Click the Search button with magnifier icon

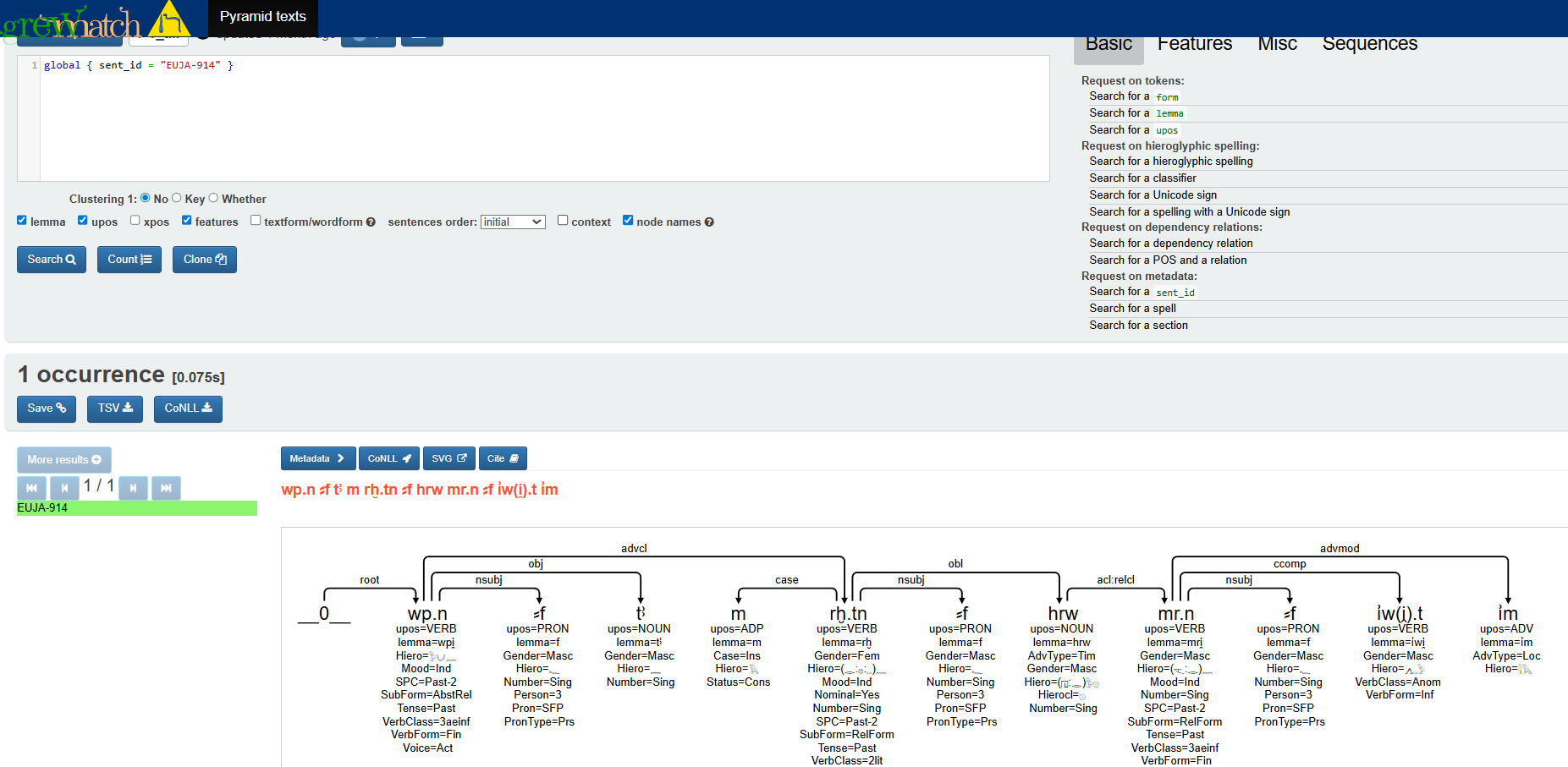pos(51,260)
